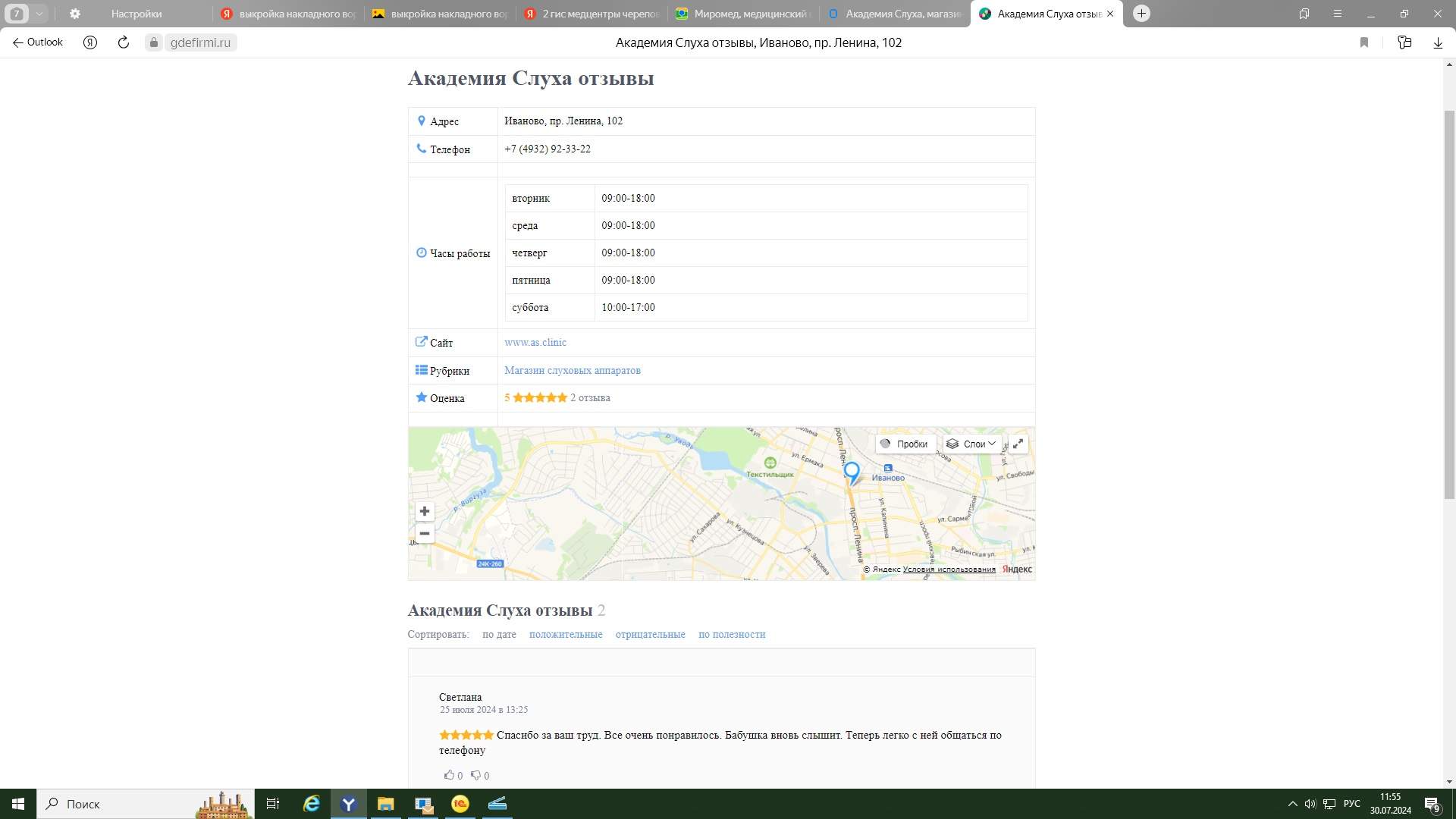Sort reviews by положительные
Viewport: 1456px width, 819px height.
point(566,634)
